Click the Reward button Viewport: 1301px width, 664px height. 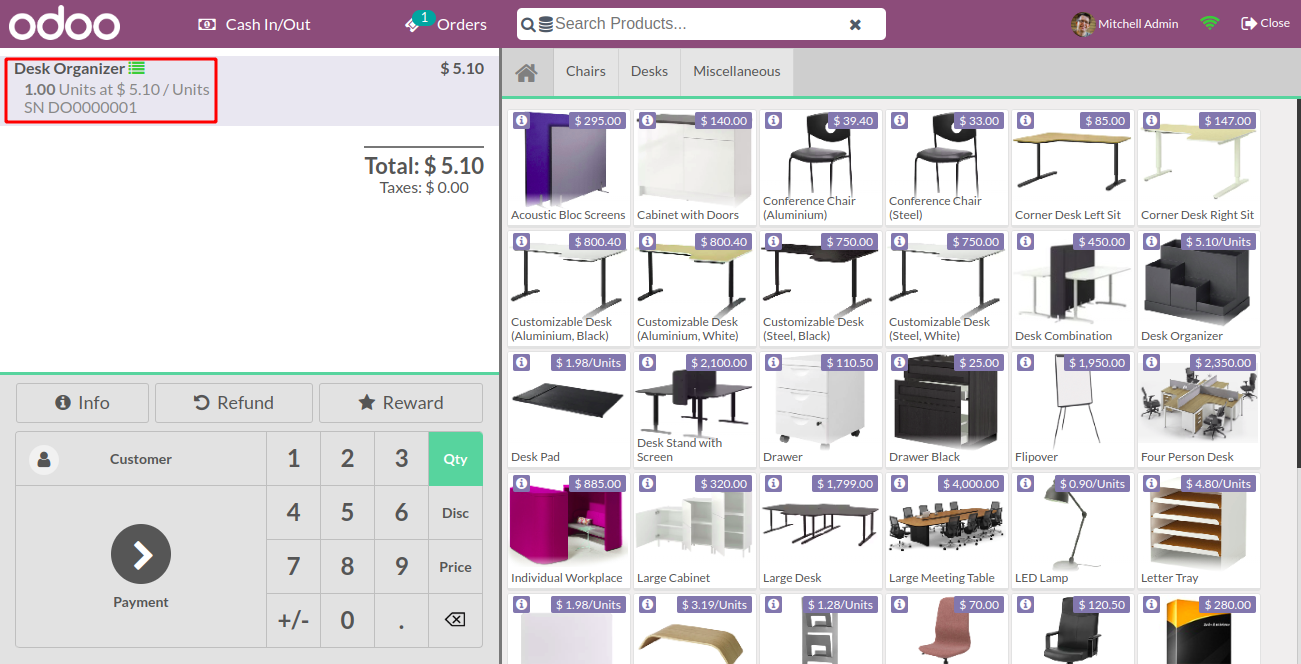click(x=401, y=403)
